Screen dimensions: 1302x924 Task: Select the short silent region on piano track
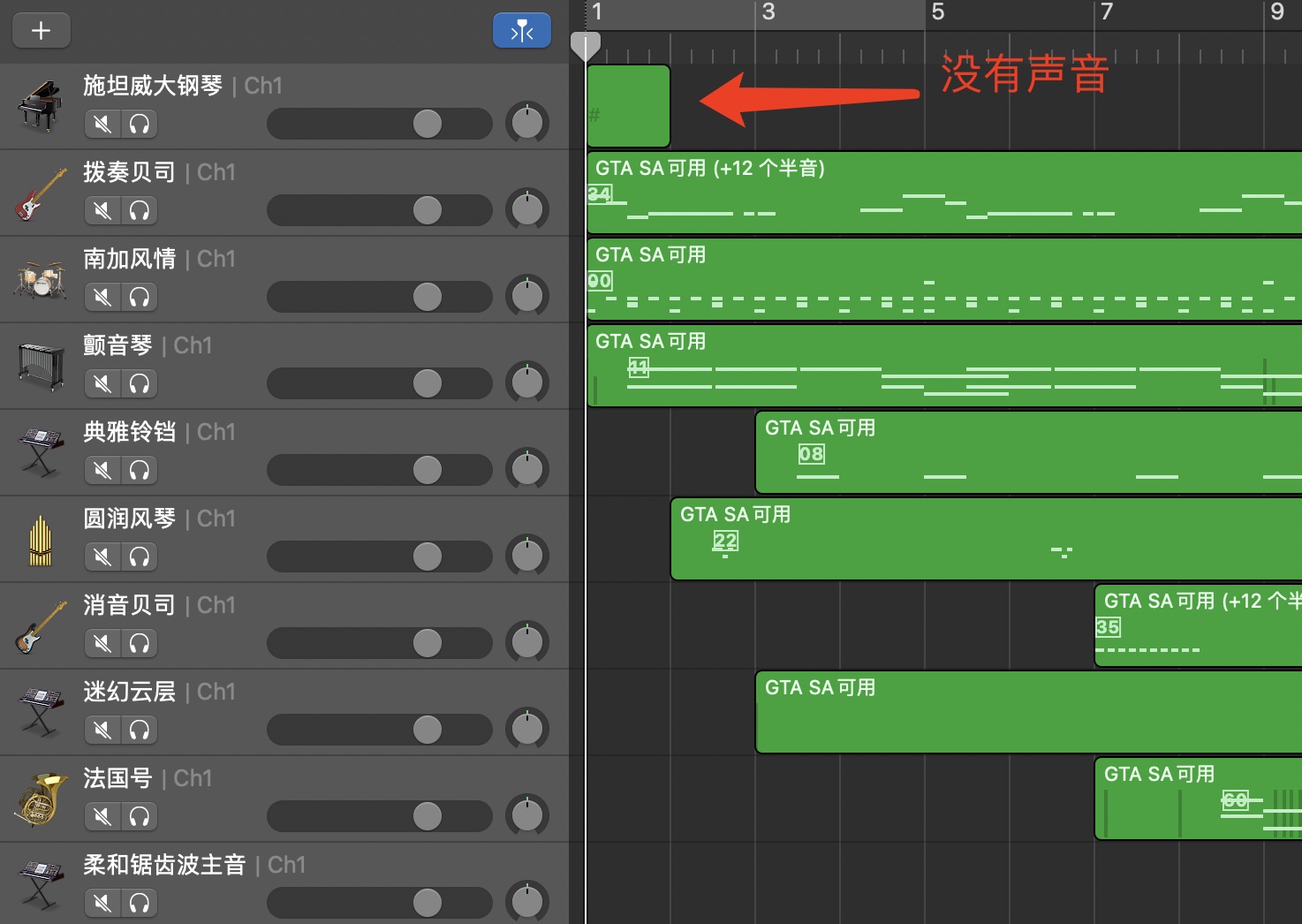[629, 106]
